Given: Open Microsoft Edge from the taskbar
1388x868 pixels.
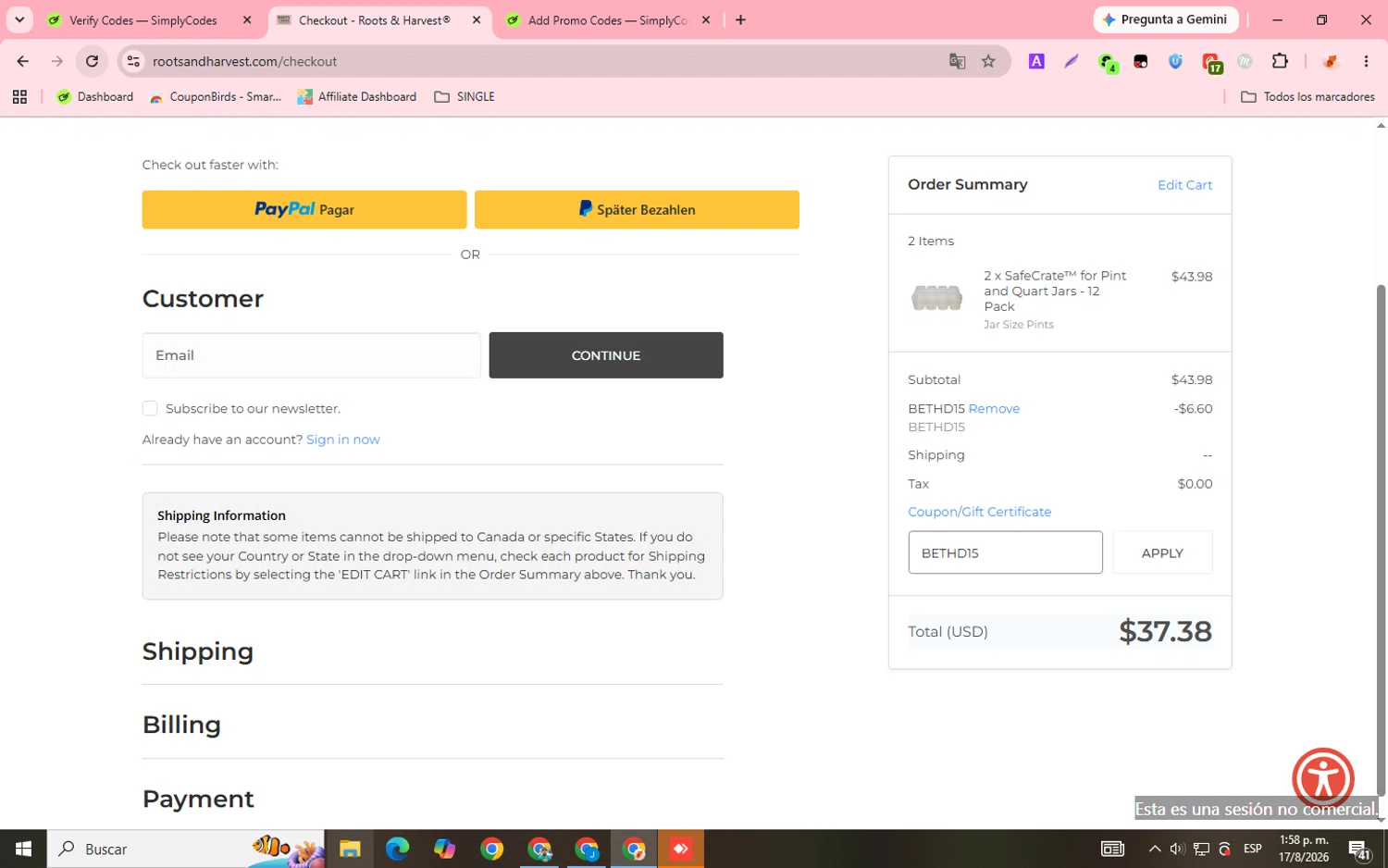Looking at the screenshot, I should point(397,849).
